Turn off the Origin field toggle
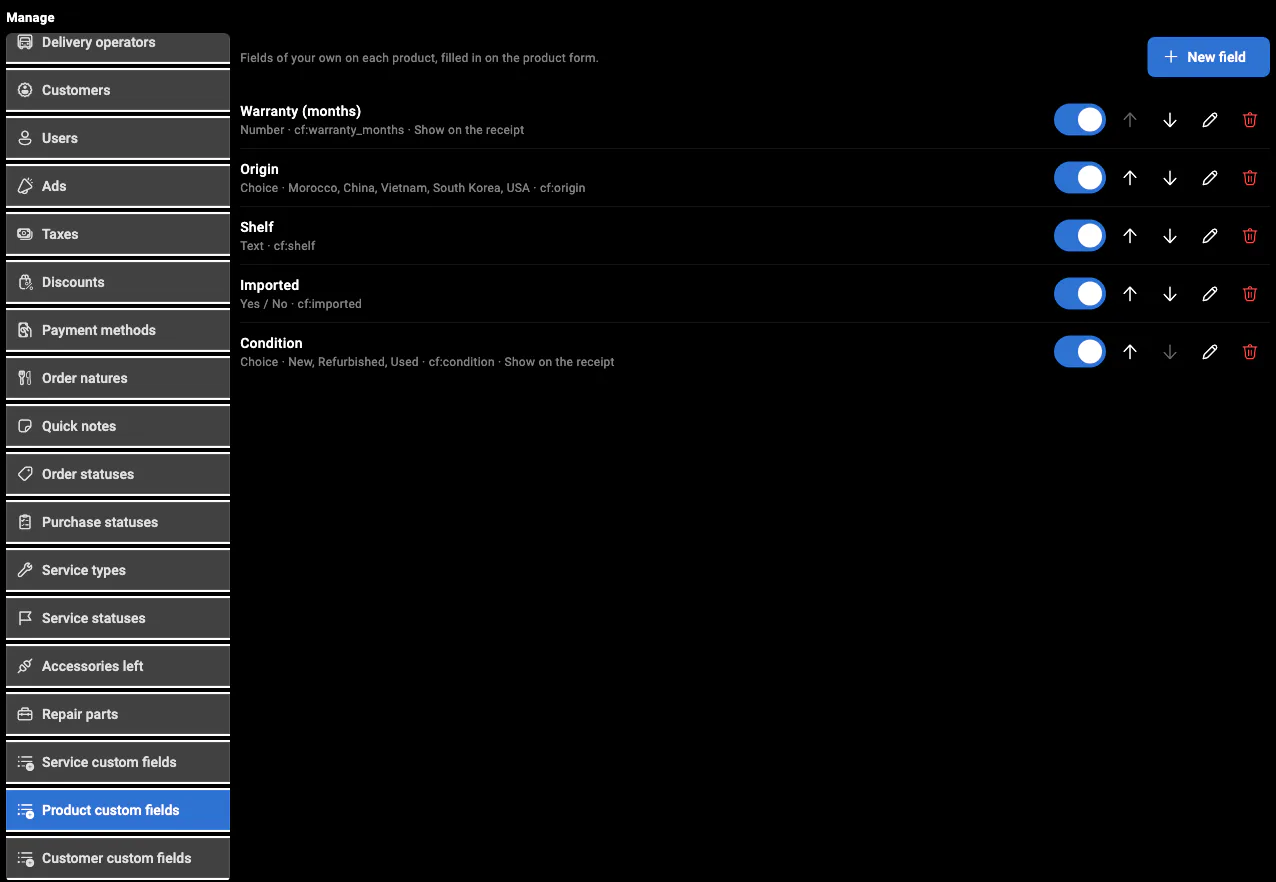Image resolution: width=1276 pixels, height=882 pixels. coord(1080,178)
